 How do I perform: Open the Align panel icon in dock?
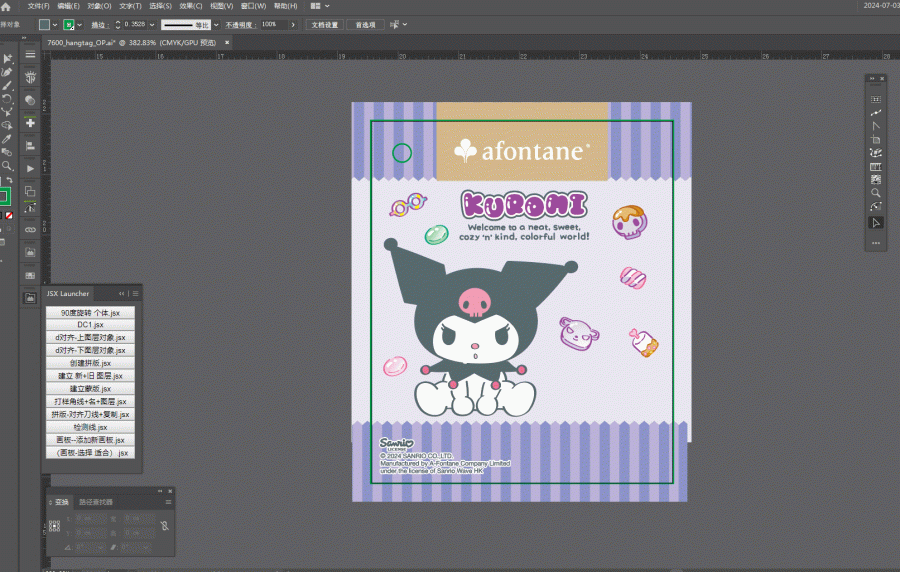tap(30, 146)
